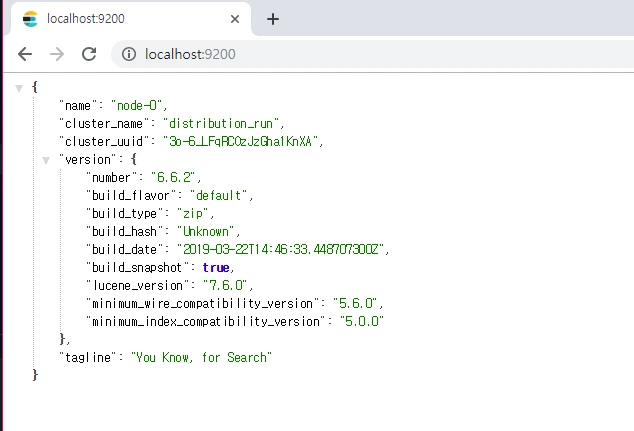Click the version number value "6.6.2"

[173, 177]
